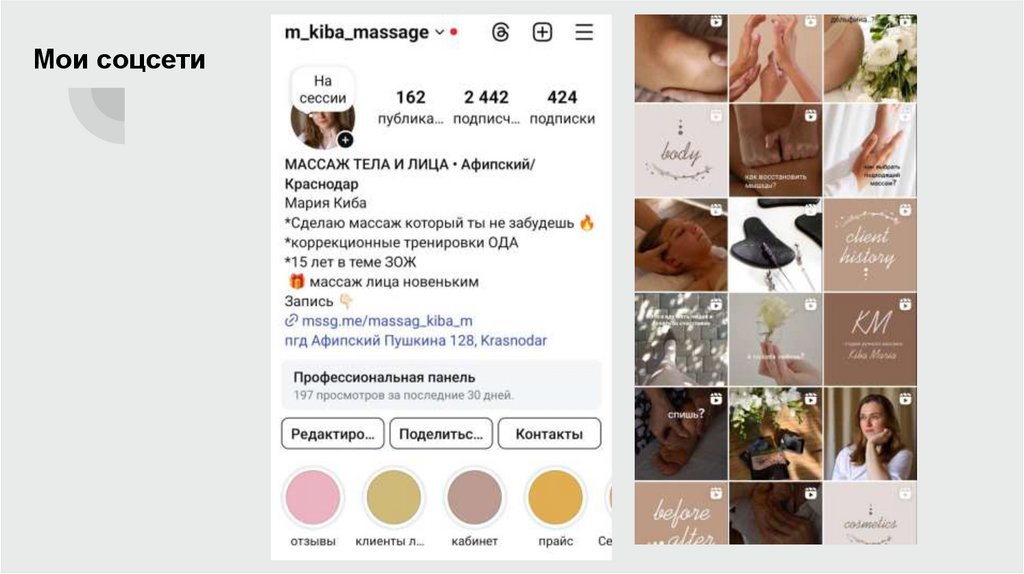
Task: Tap the create new post plus icon
Action: [542, 32]
